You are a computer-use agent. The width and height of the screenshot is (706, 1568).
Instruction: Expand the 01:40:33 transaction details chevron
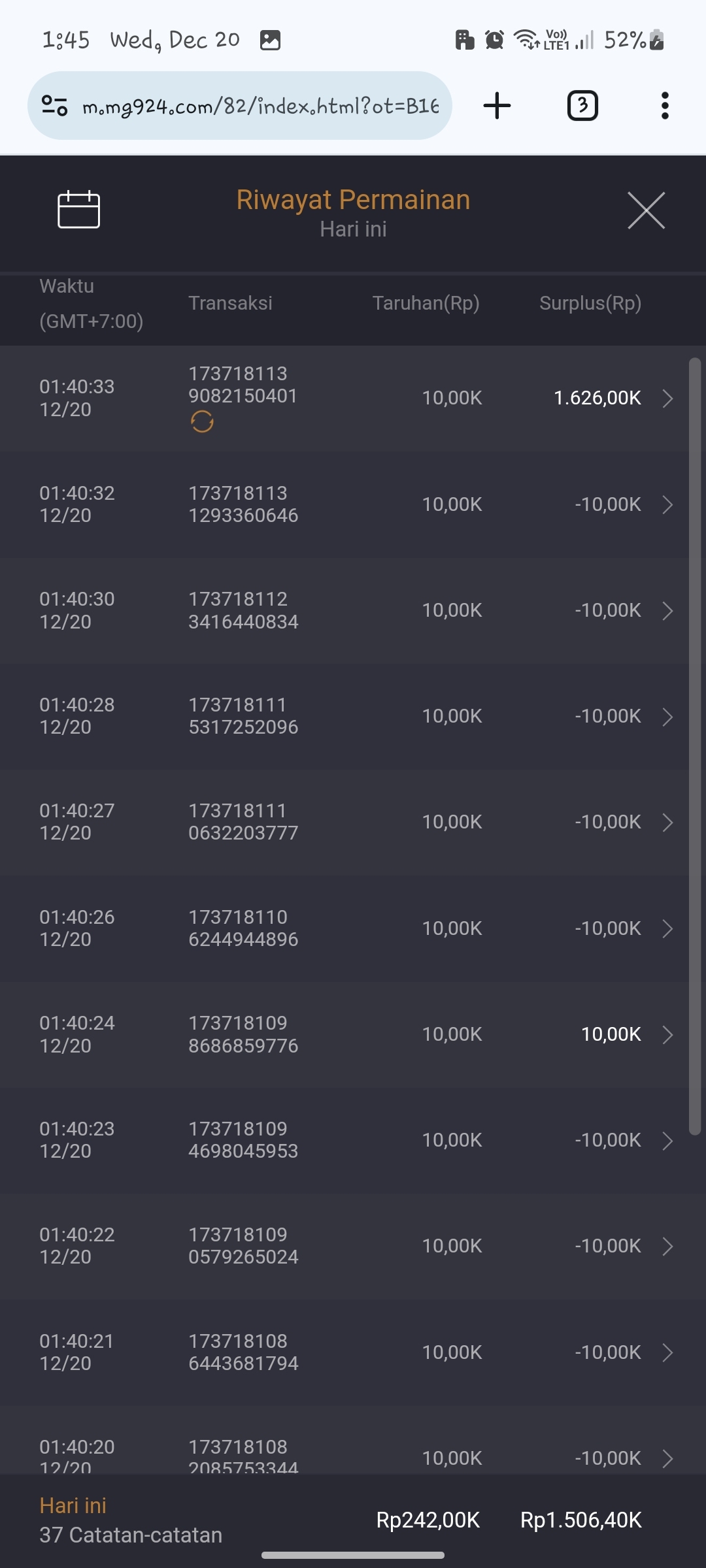click(667, 399)
